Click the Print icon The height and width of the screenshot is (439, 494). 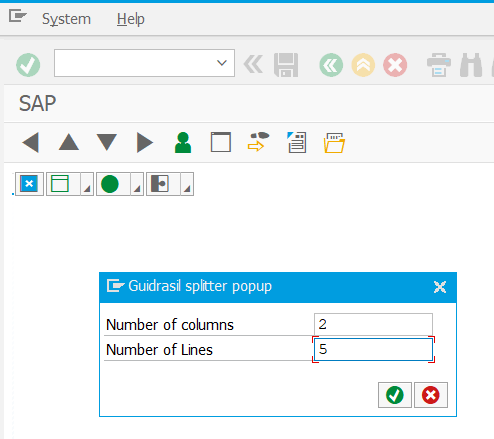[x=439, y=65]
